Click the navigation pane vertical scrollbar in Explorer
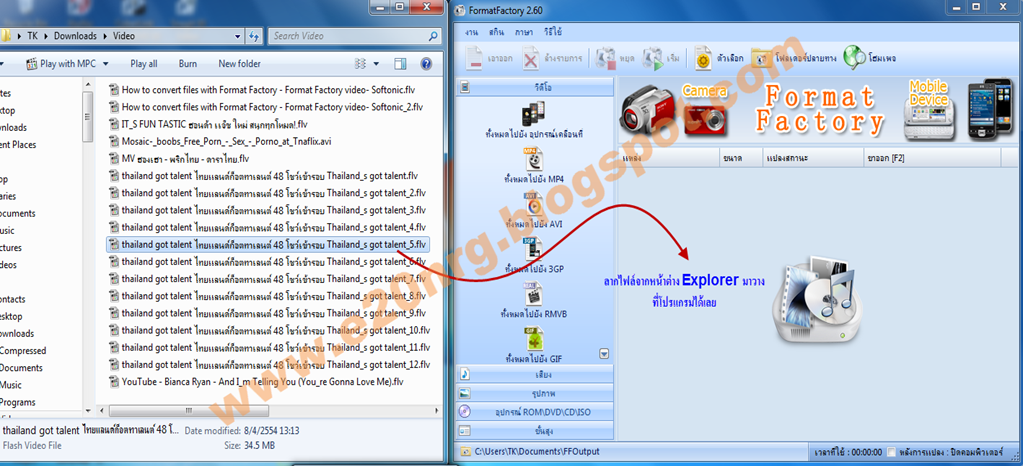This screenshot has width=1023, height=466. 88,116
